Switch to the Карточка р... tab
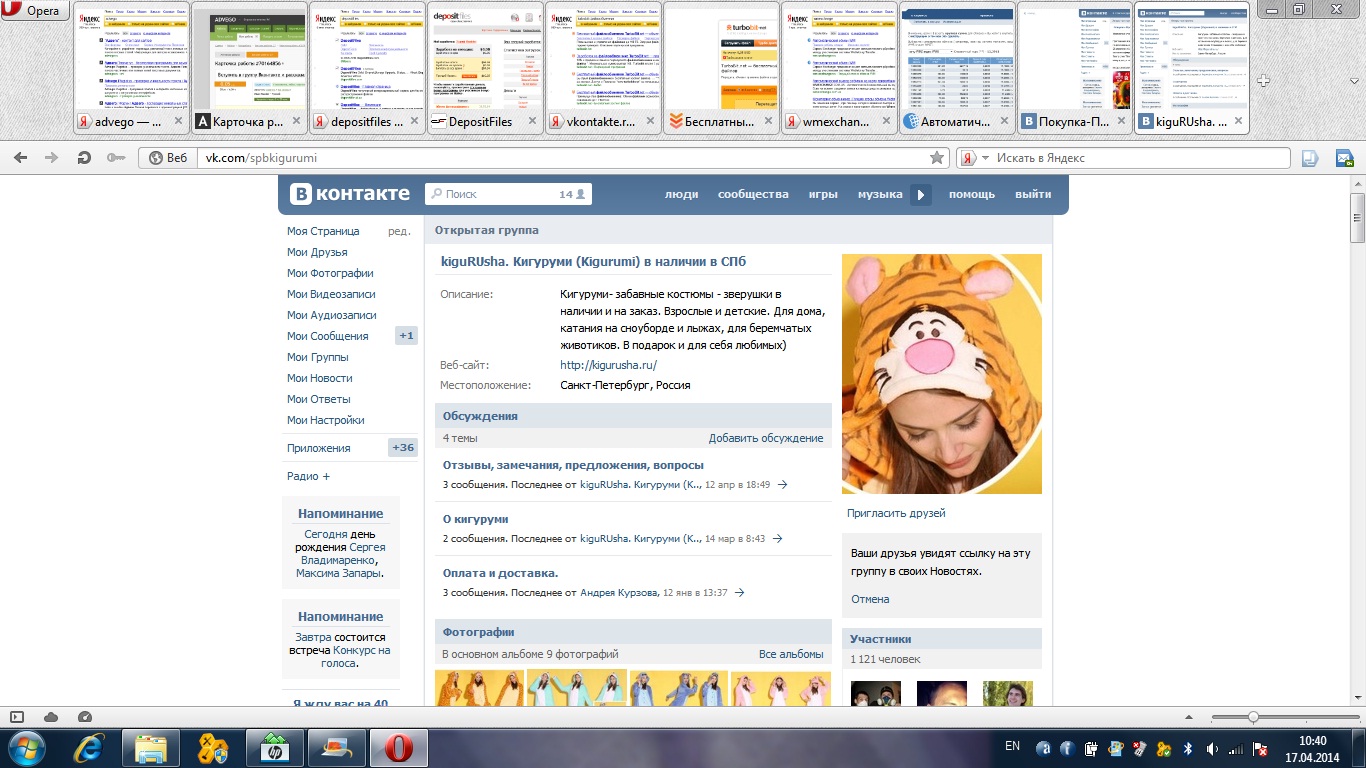Image resolution: width=1366 pixels, height=768 pixels. tap(247, 68)
